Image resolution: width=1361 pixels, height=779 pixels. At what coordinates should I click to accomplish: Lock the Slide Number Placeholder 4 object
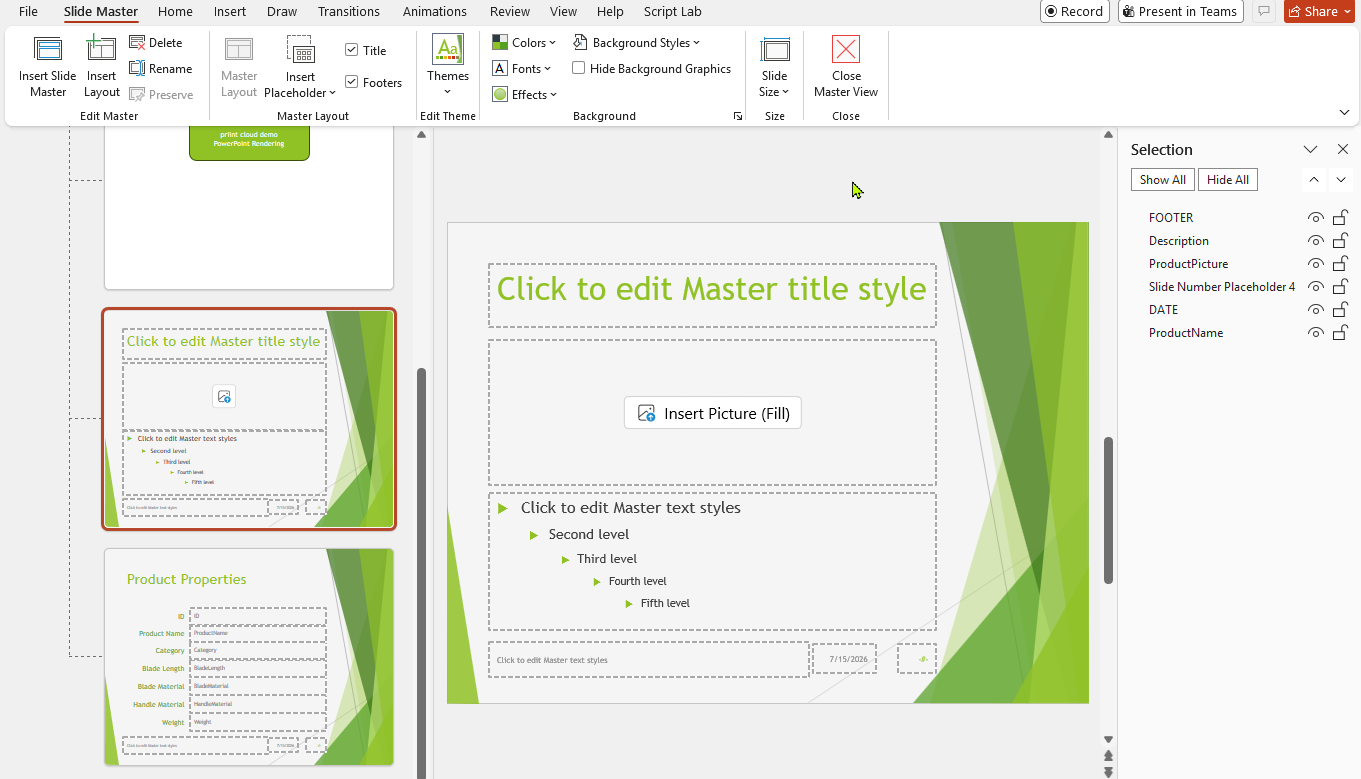pyautogui.click(x=1340, y=287)
